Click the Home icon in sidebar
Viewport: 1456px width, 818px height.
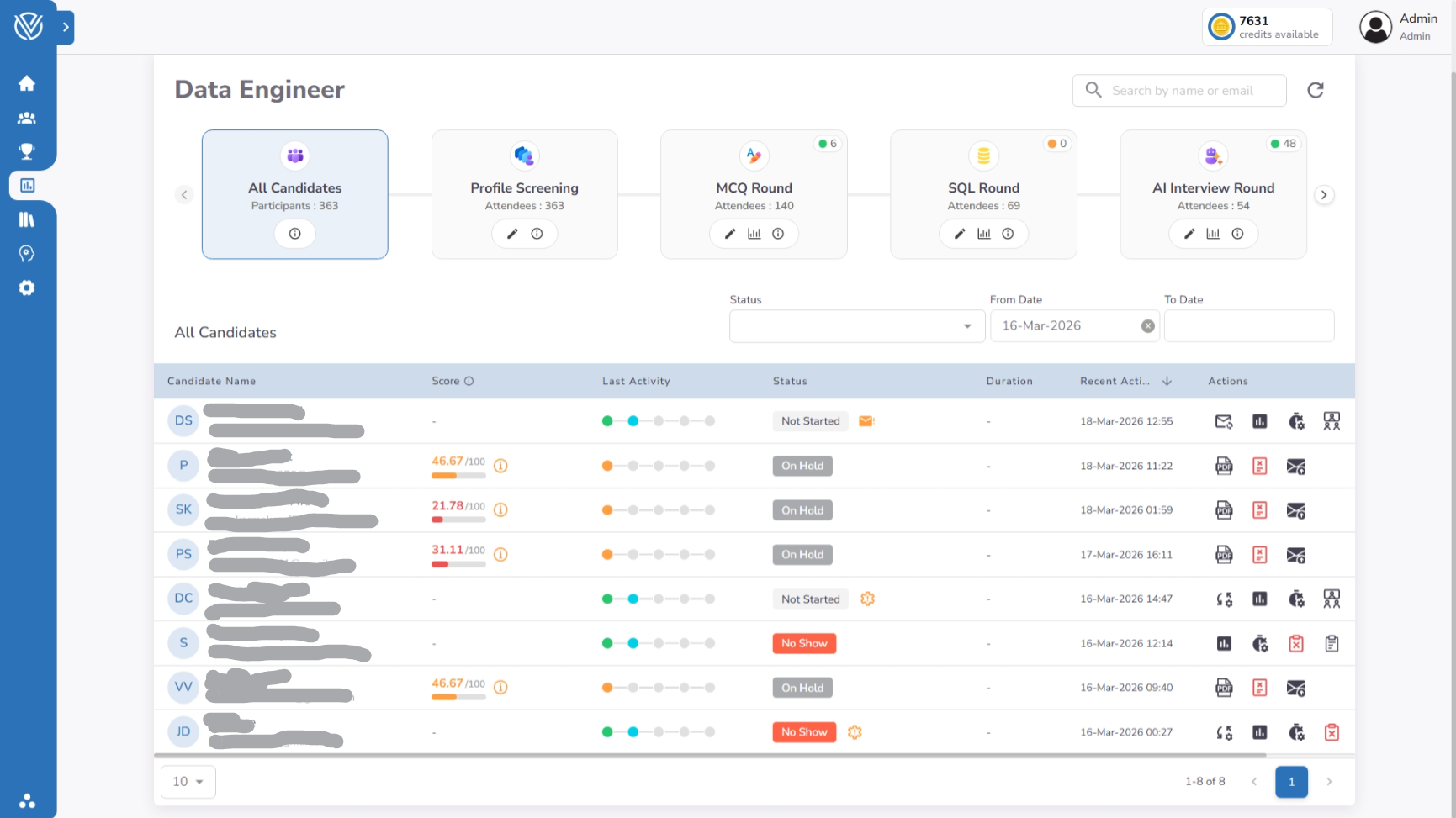[x=27, y=83]
